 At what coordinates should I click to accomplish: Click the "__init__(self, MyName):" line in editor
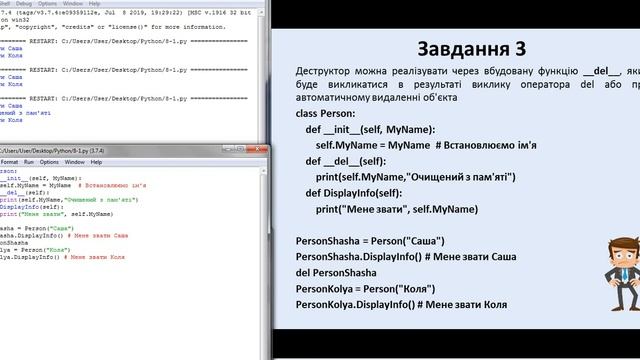pos(41,178)
